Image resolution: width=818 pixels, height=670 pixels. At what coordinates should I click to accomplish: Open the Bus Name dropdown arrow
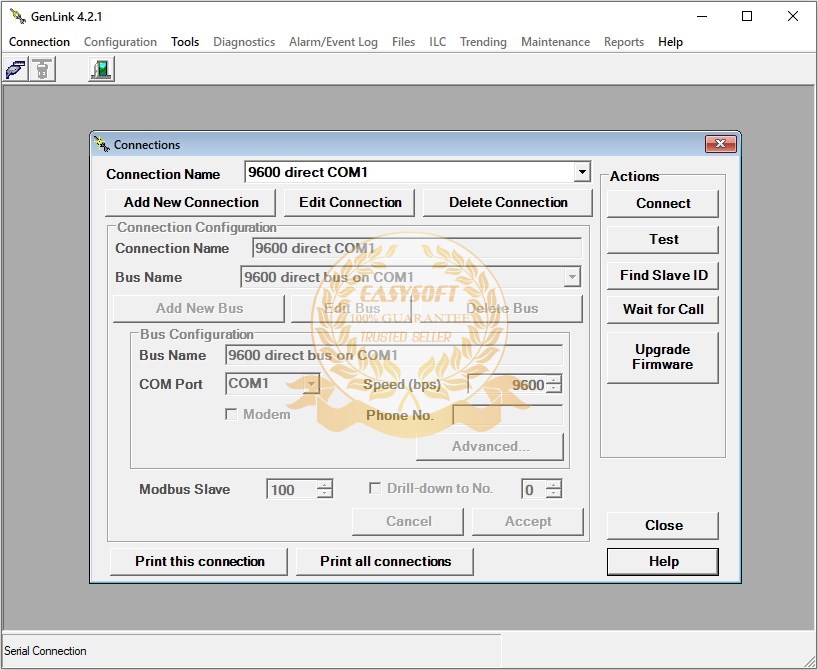click(572, 277)
